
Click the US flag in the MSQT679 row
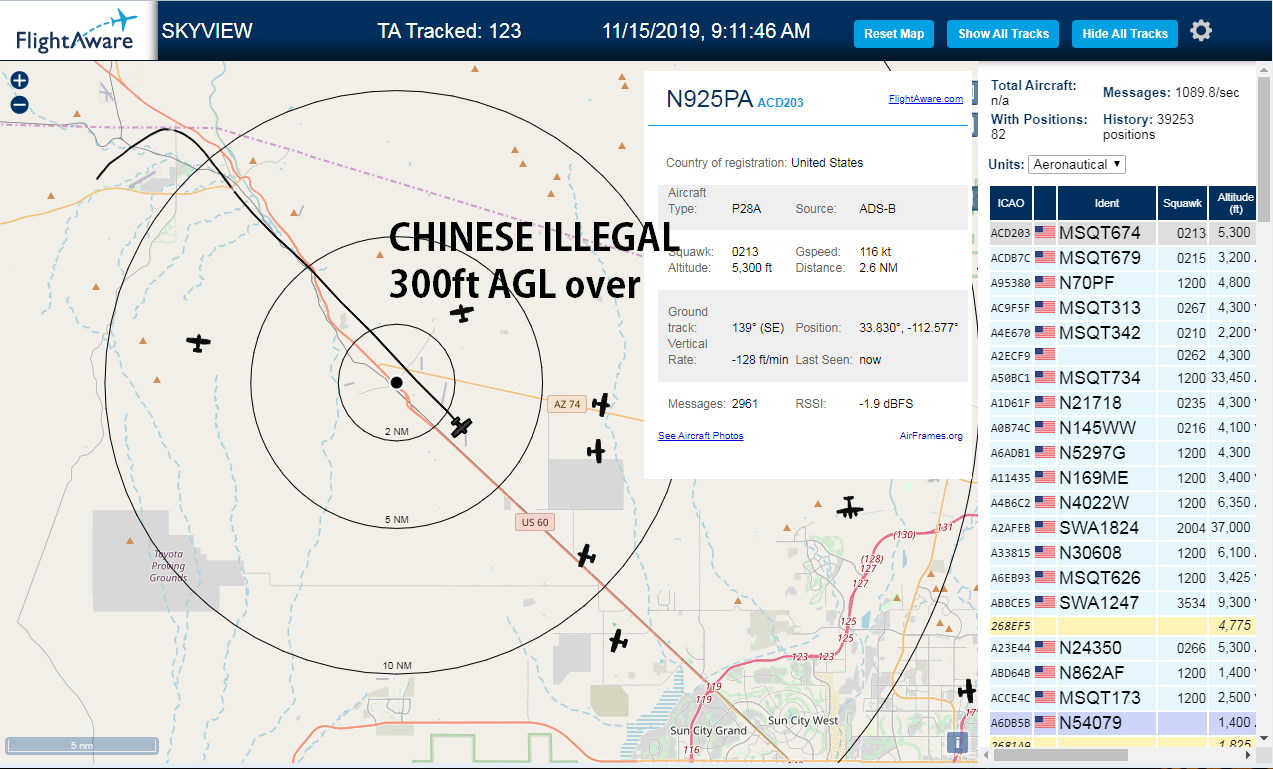coord(1045,257)
